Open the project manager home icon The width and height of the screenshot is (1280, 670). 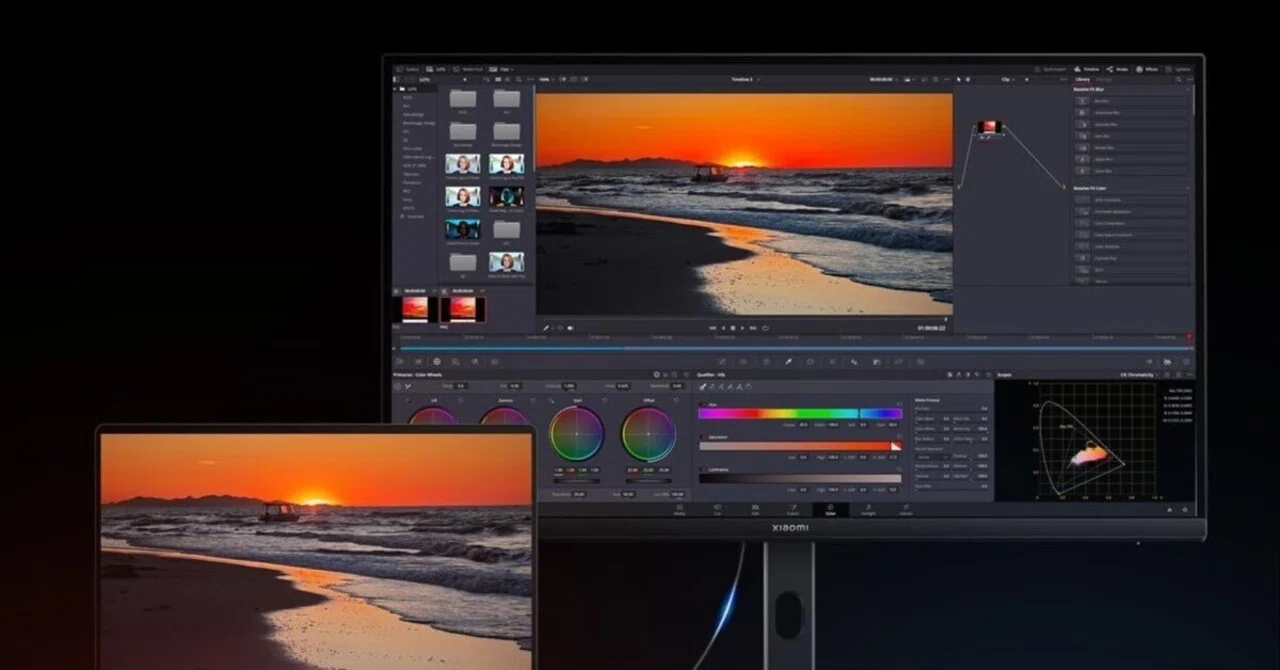coord(1170,510)
